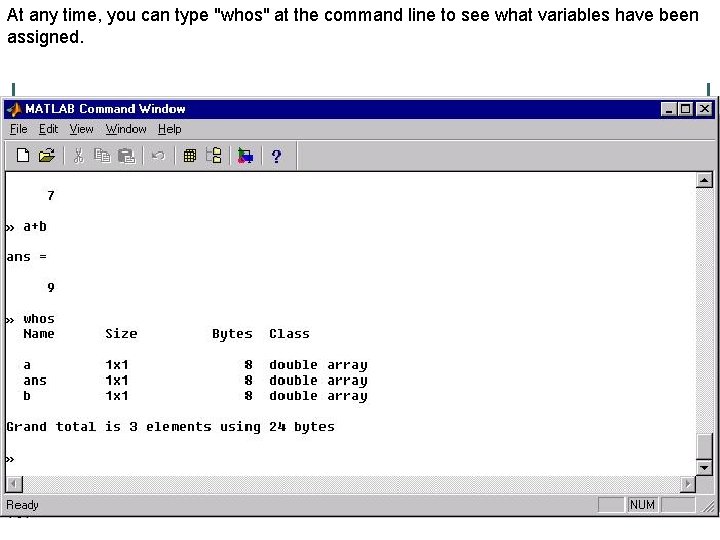Click the 'Grand total is 3 elements' line

click(170, 427)
